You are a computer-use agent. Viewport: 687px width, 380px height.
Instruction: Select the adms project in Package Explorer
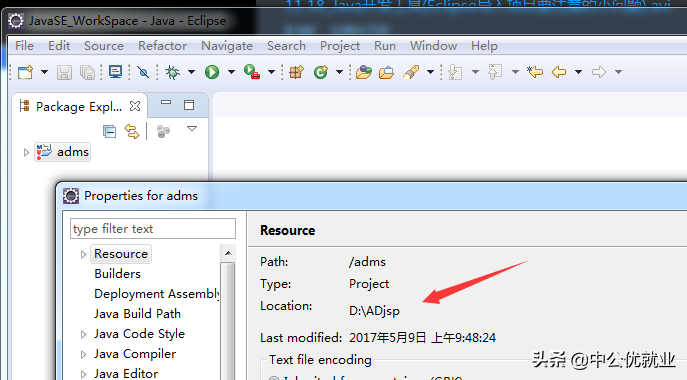click(x=63, y=152)
